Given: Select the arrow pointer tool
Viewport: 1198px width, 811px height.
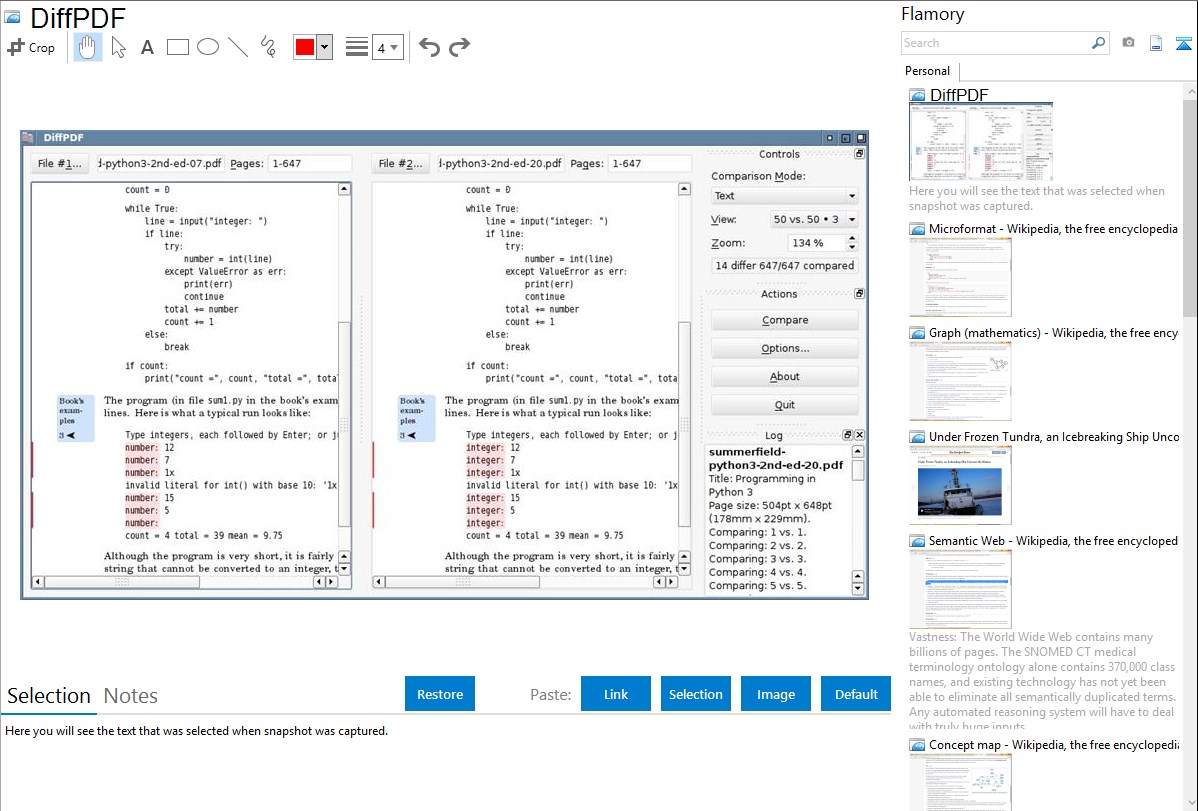Looking at the screenshot, I should click(x=118, y=47).
